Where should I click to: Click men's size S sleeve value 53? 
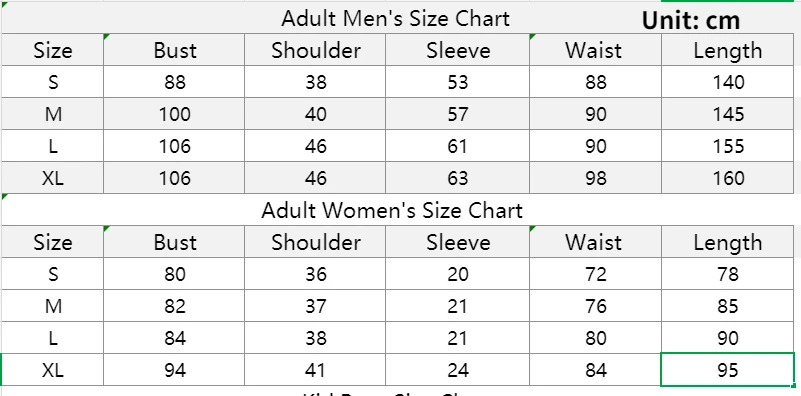click(x=457, y=82)
